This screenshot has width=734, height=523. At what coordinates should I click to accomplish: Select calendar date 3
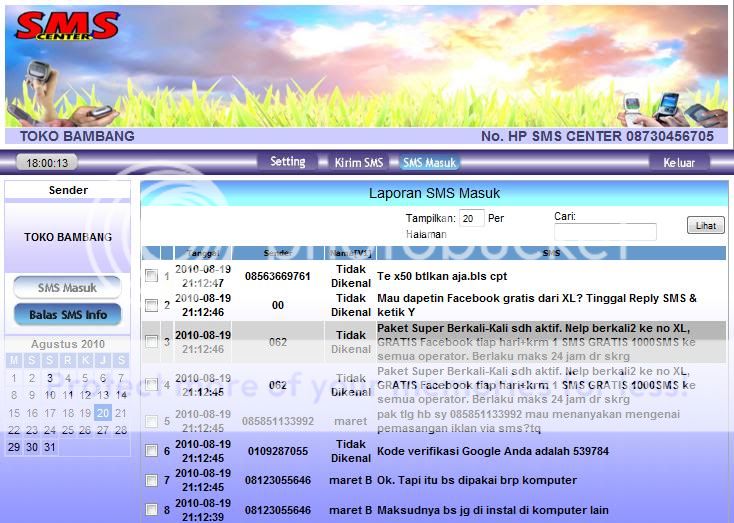(50, 378)
